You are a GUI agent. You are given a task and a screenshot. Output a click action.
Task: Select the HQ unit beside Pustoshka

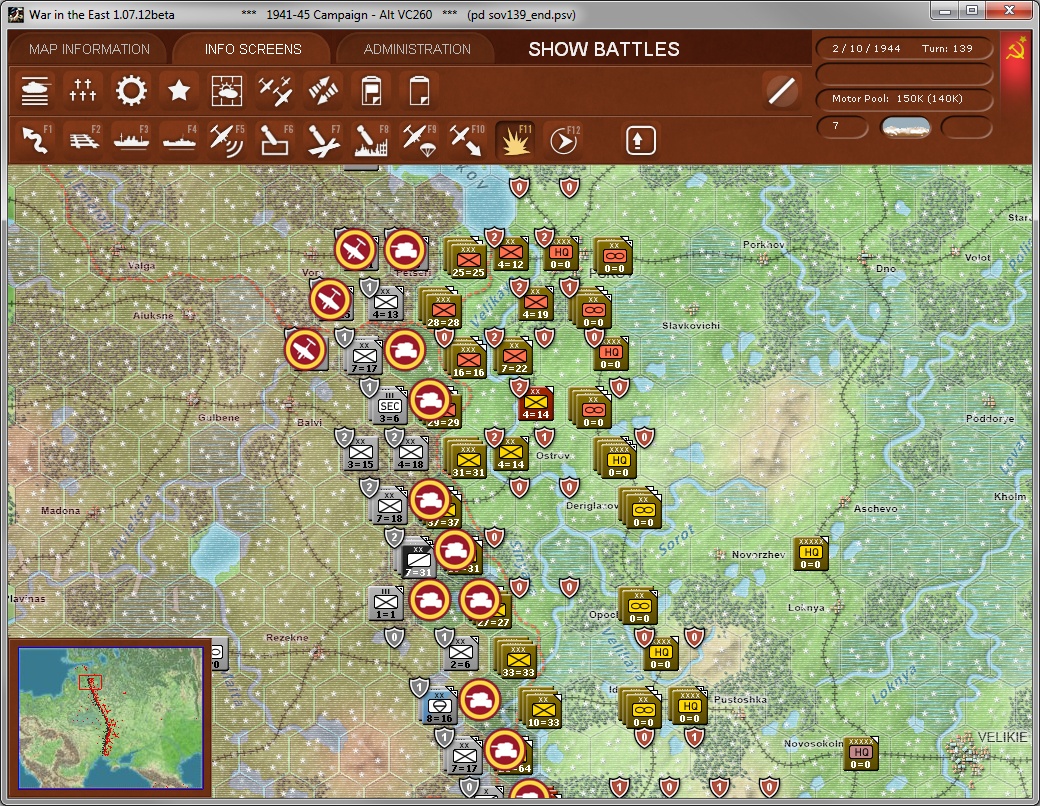tap(688, 707)
